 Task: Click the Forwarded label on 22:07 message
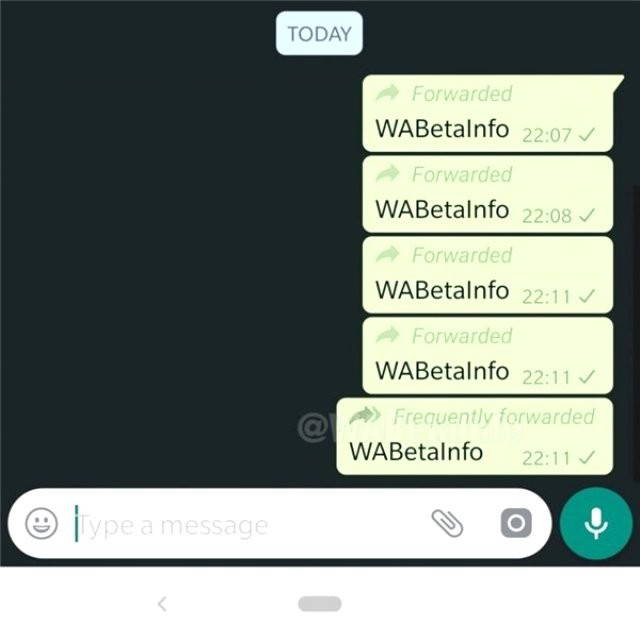pyautogui.click(x=462, y=94)
